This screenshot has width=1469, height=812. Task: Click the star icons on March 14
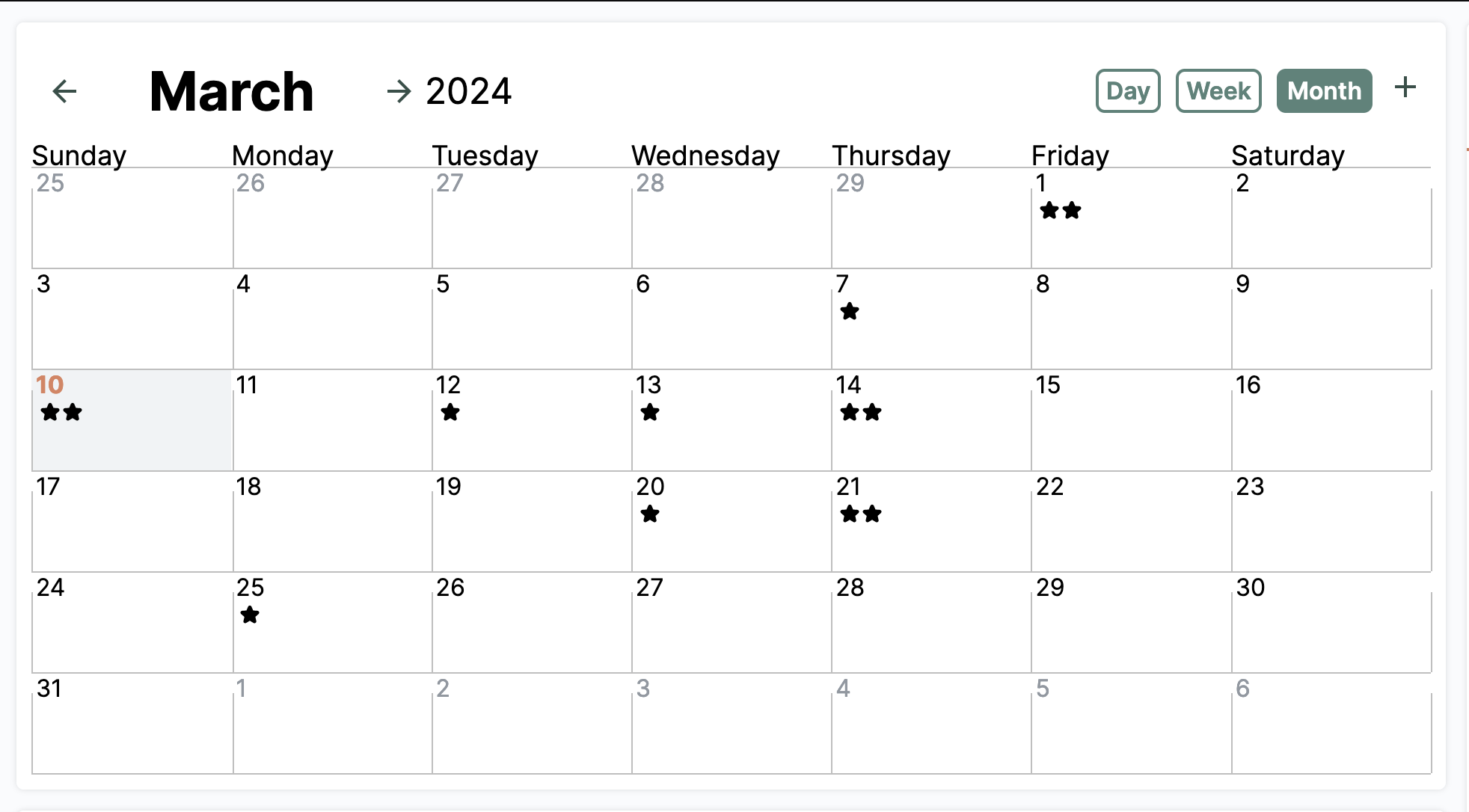[x=861, y=413]
